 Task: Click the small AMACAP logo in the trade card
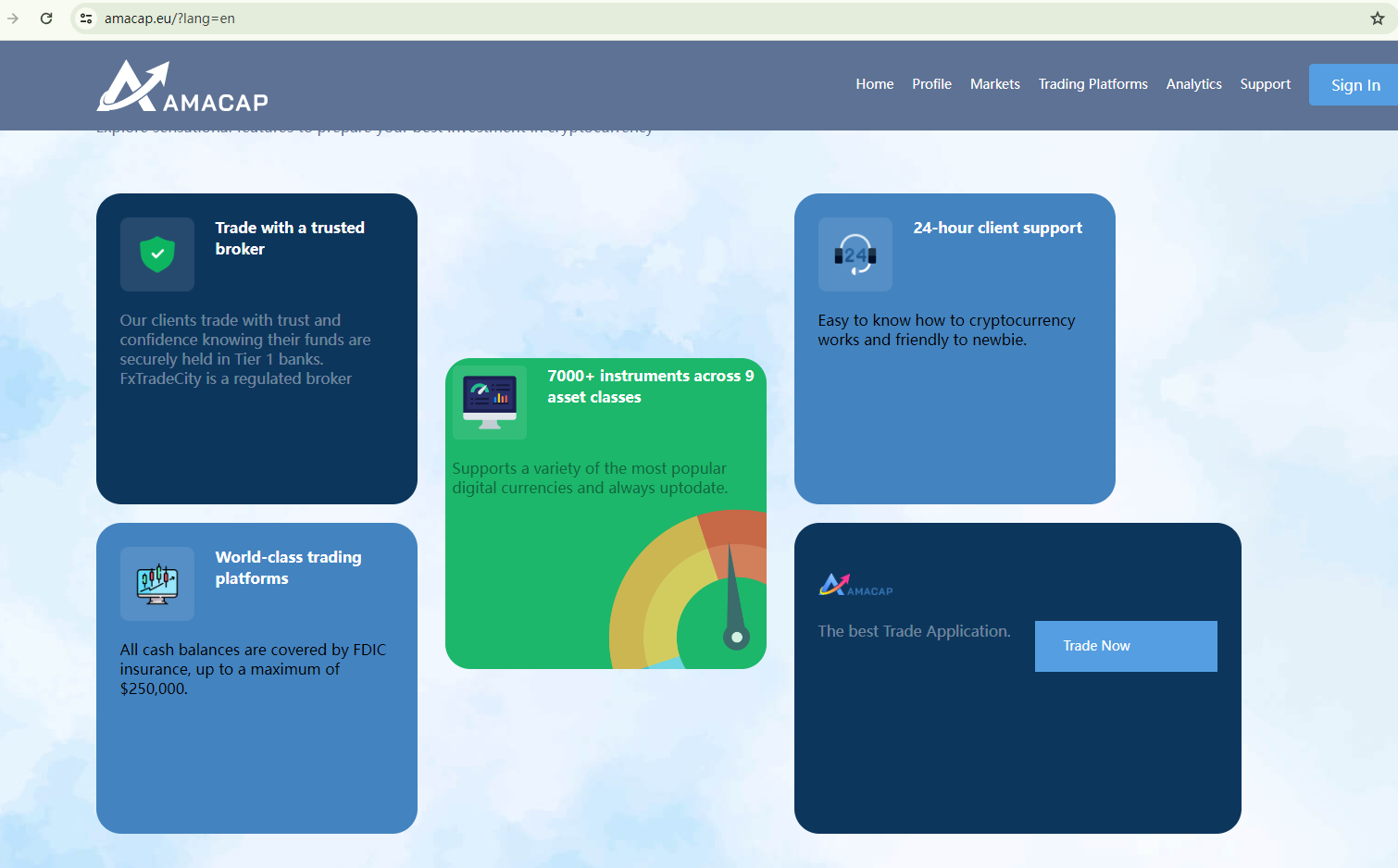pos(855,585)
